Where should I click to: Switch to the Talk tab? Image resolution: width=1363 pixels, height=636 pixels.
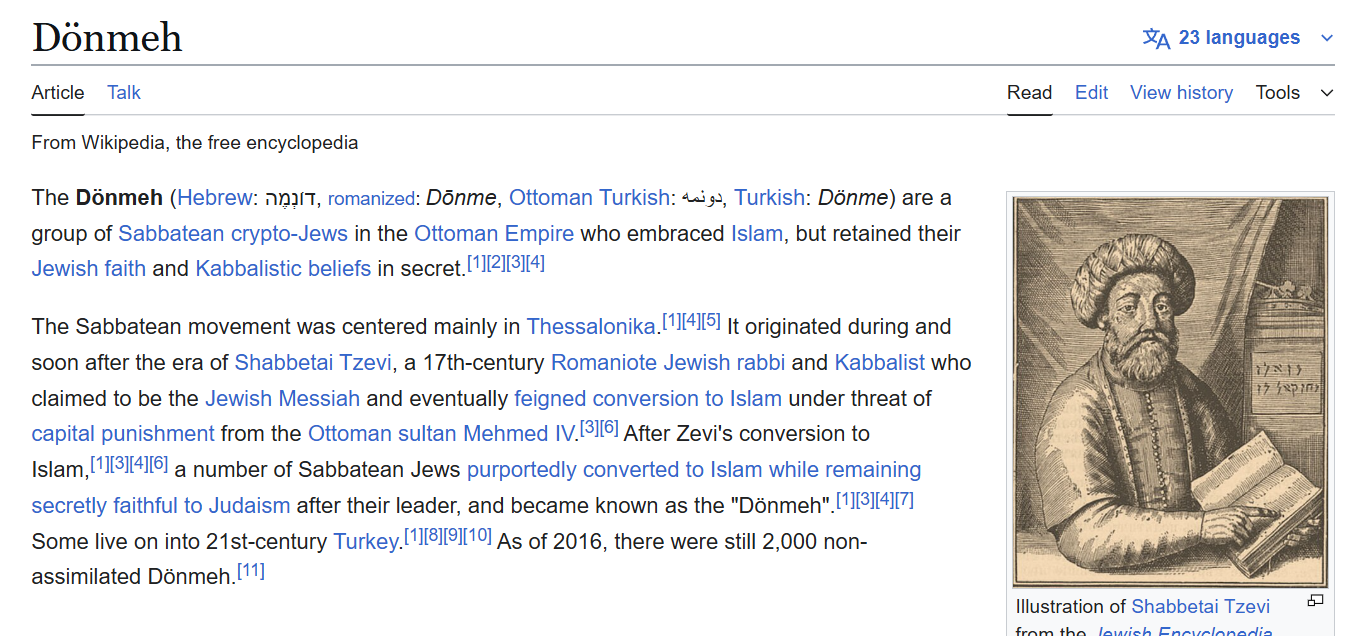[x=124, y=93]
